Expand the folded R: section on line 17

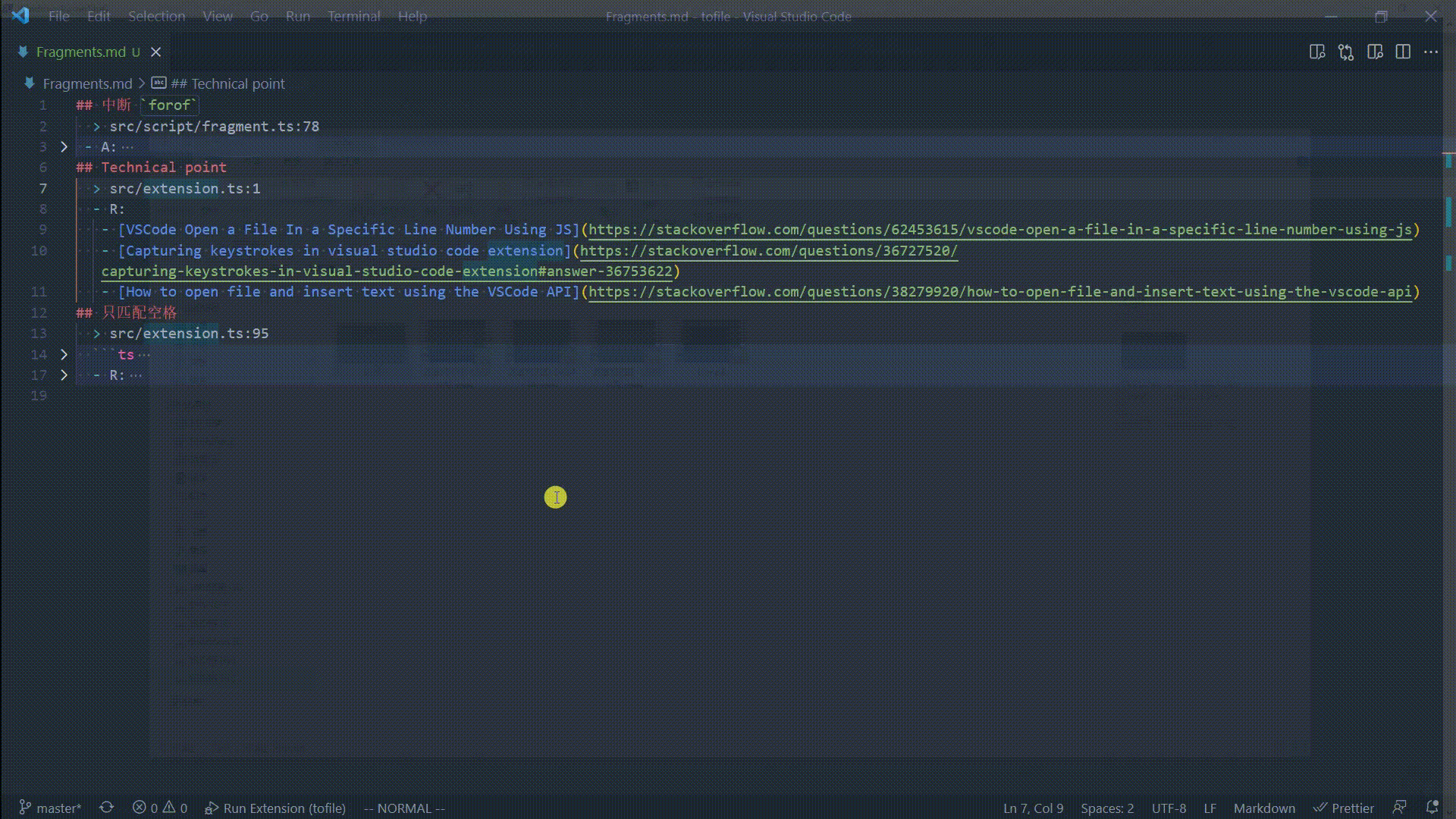coord(64,375)
